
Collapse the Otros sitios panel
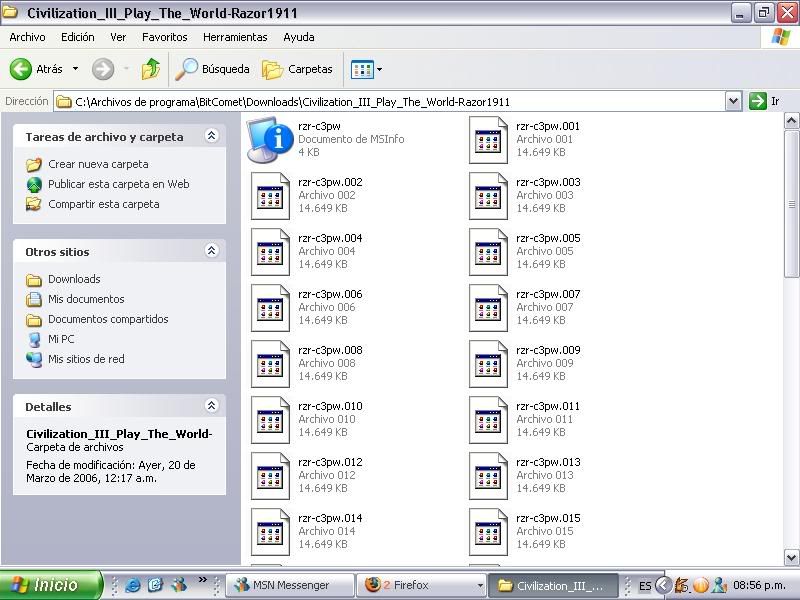[x=211, y=251]
